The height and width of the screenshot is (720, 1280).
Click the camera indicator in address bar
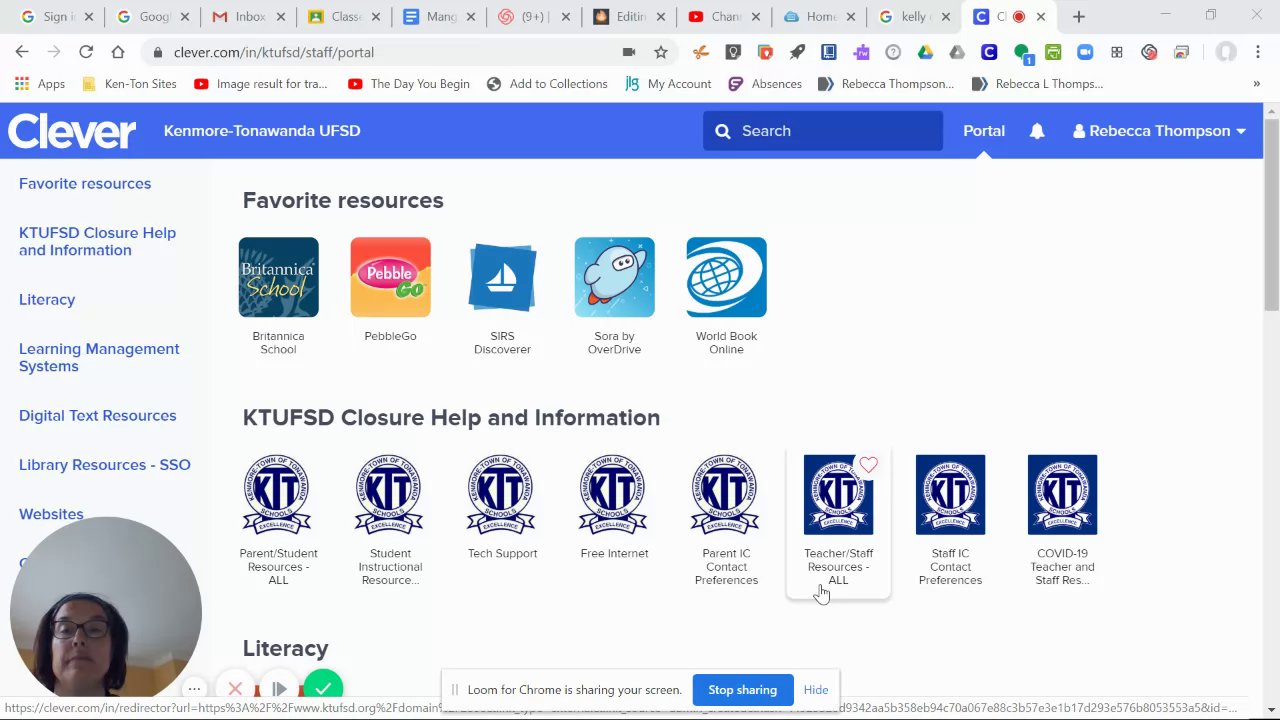(x=628, y=52)
